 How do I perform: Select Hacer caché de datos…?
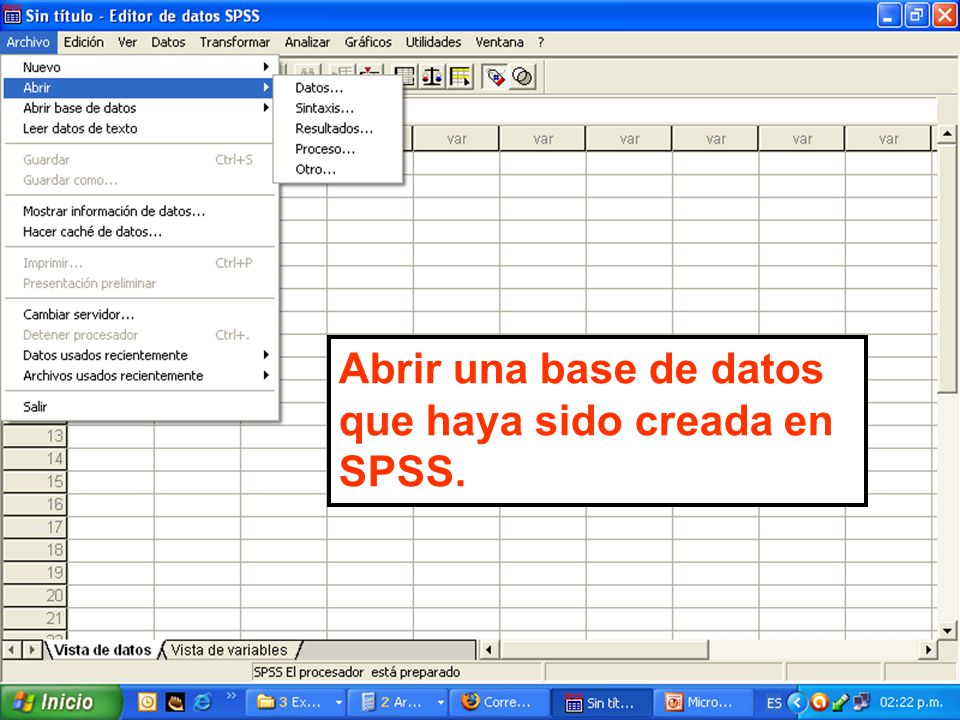click(140, 231)
